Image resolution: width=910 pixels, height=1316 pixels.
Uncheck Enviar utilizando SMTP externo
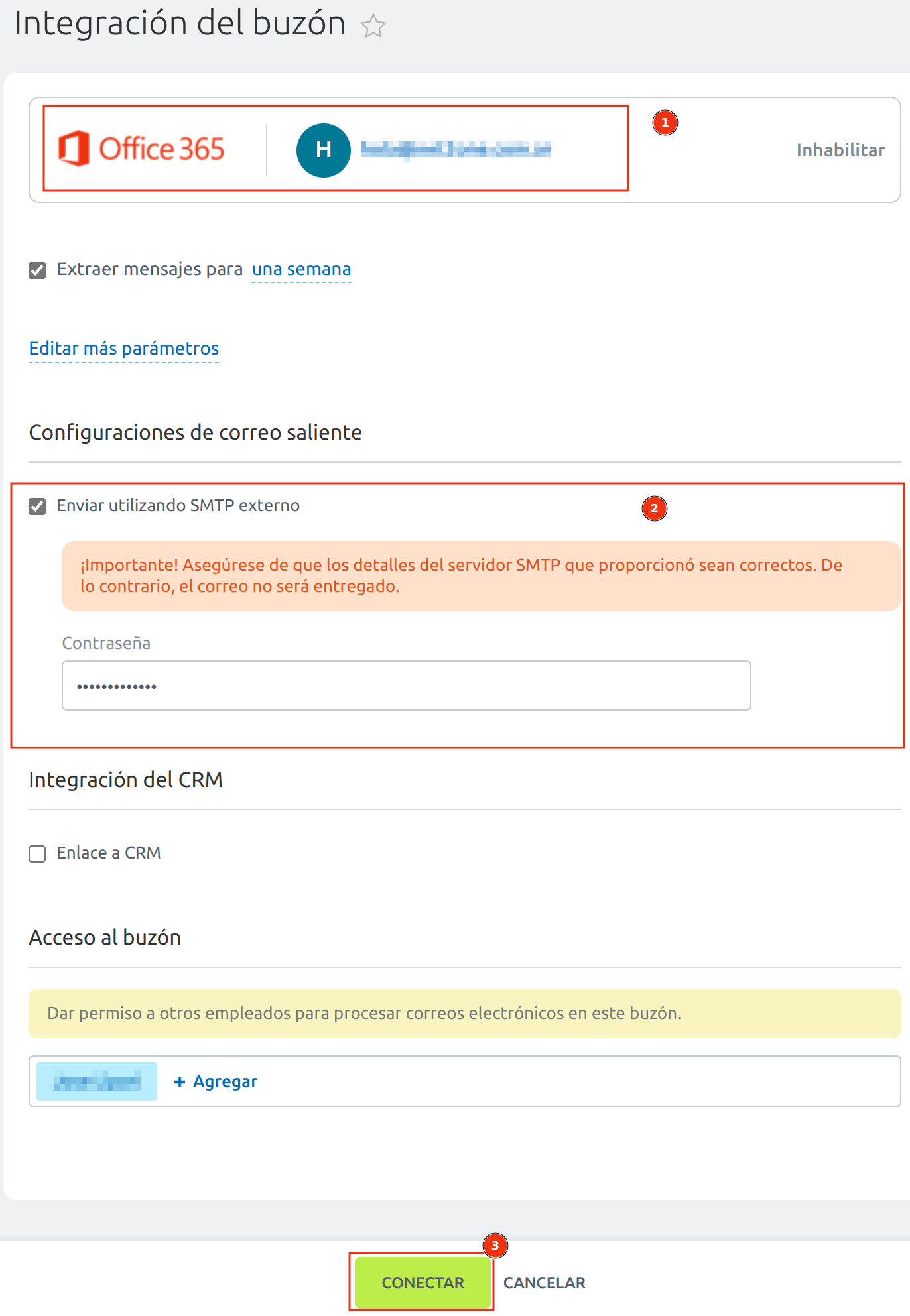coord(37,507)
